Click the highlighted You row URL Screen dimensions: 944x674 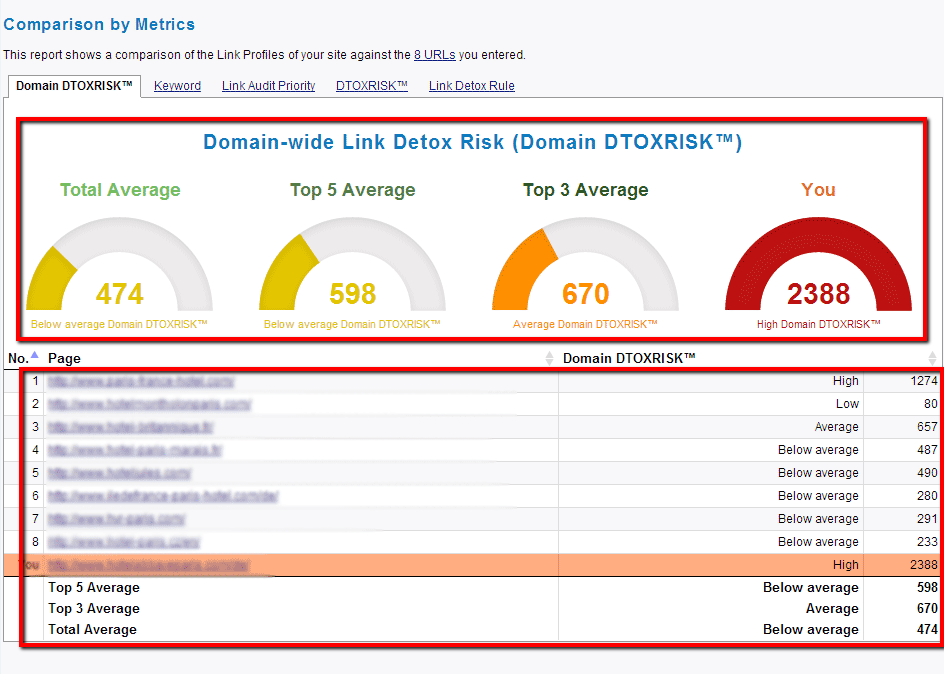click(149, 565)
